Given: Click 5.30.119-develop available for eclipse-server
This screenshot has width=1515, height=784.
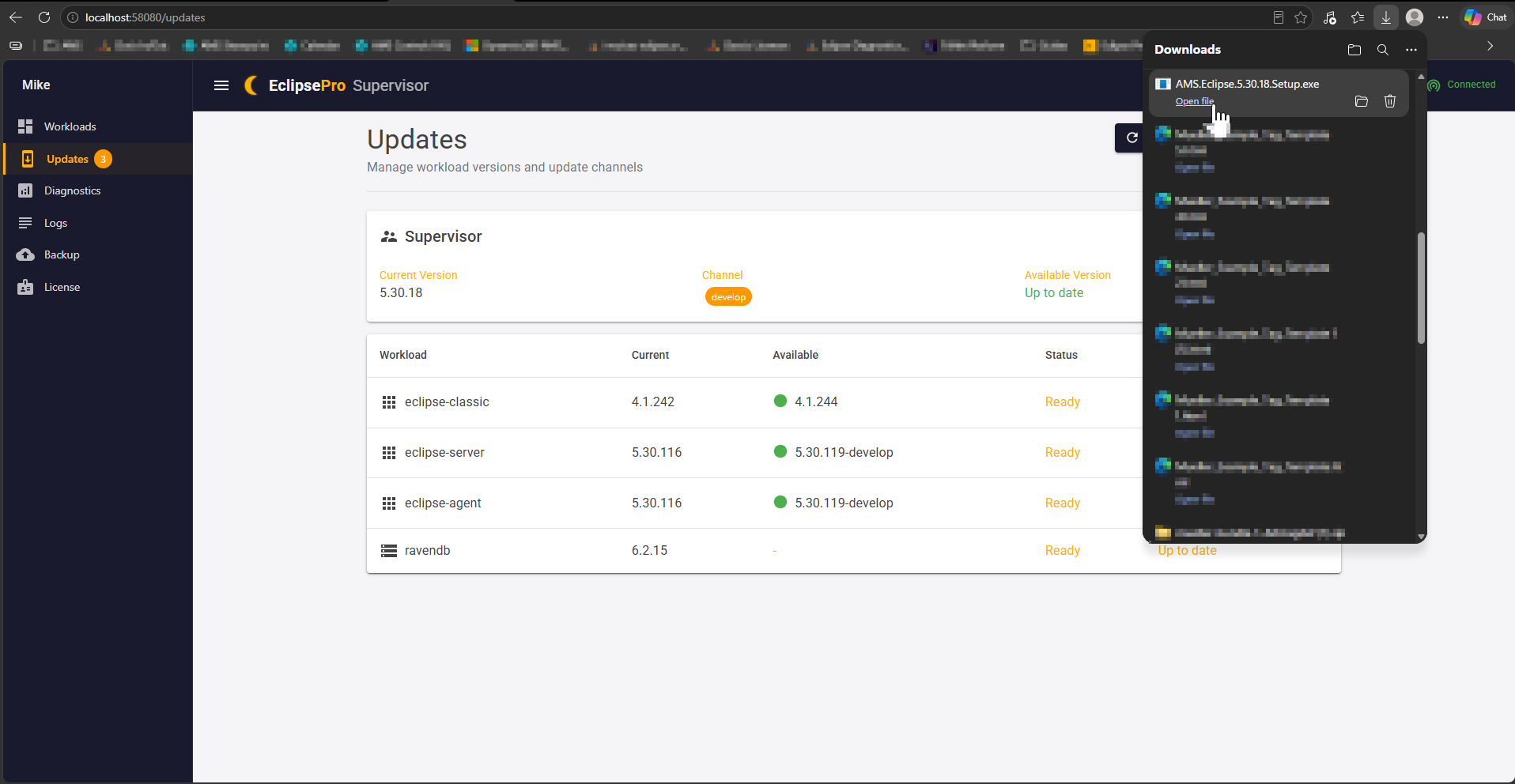Looking at the screenshot, I should click(844, 452).
